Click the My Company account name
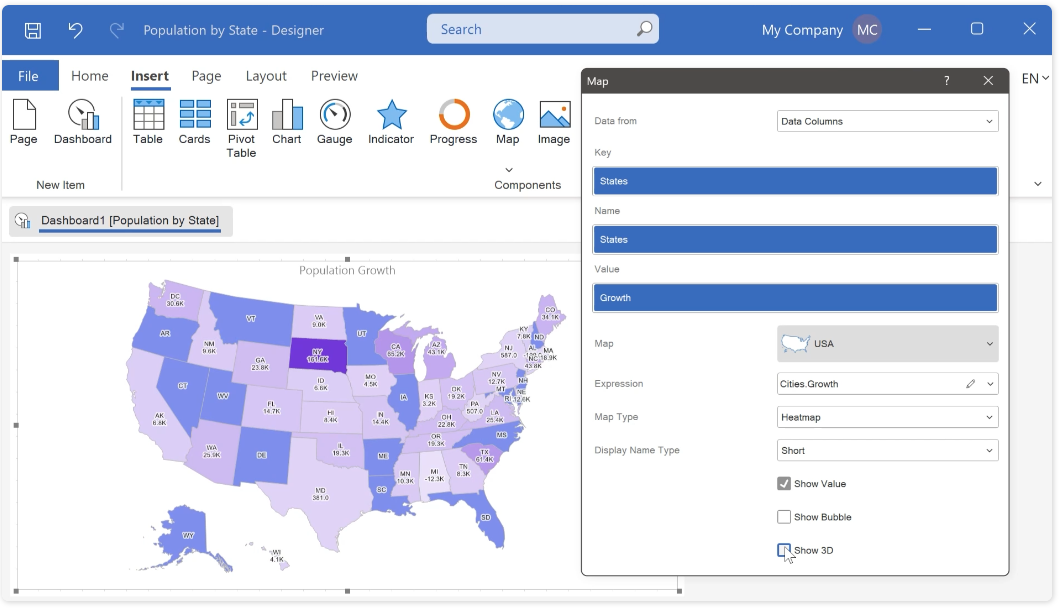This screenshot has height=610, width=1060. 802,30
